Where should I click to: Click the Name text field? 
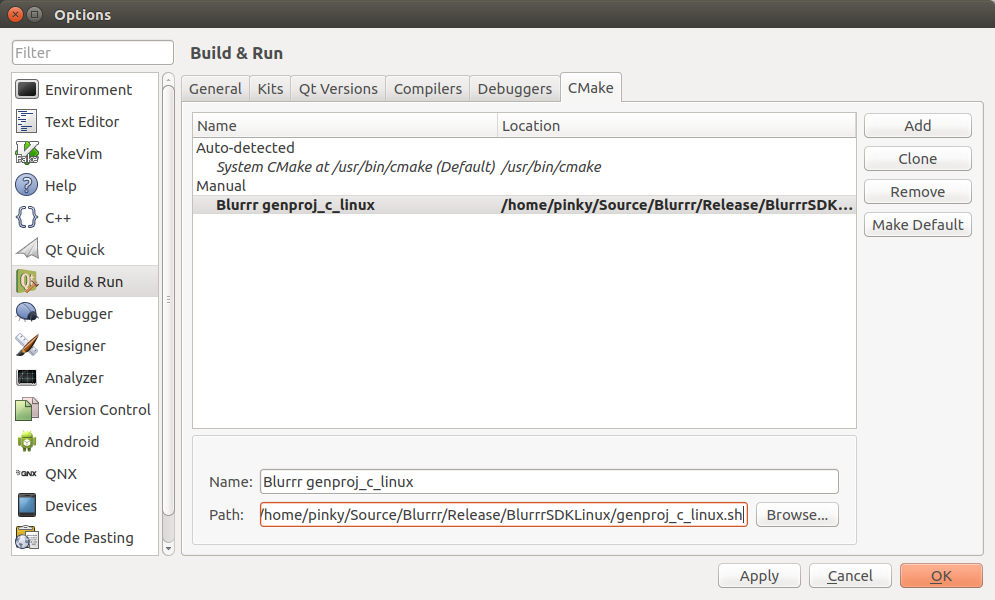(548, 482)
